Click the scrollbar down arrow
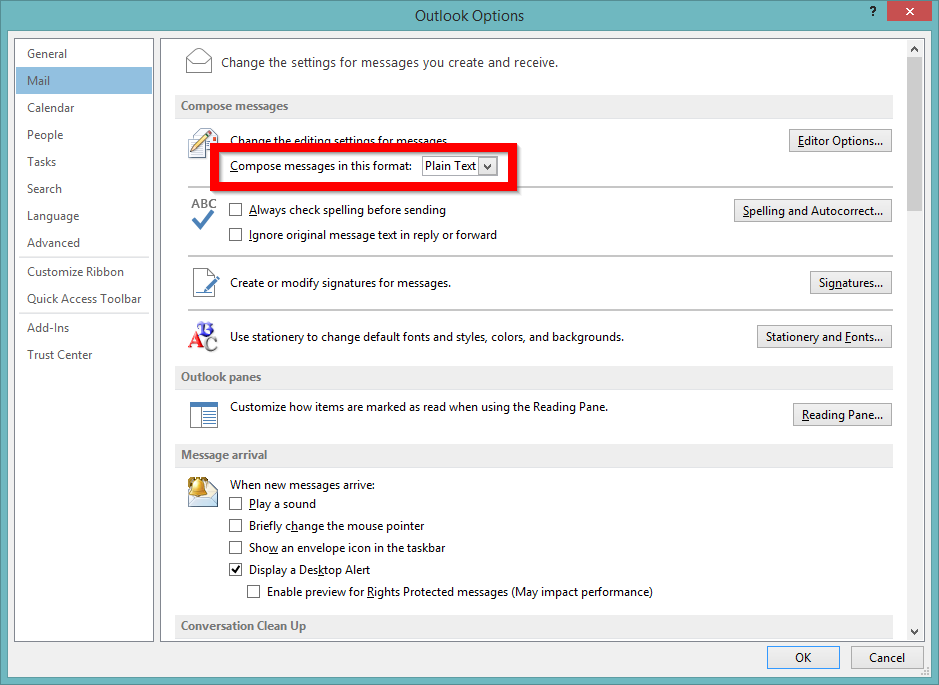This screenshot has height=685, width=939. pos(914,632)
